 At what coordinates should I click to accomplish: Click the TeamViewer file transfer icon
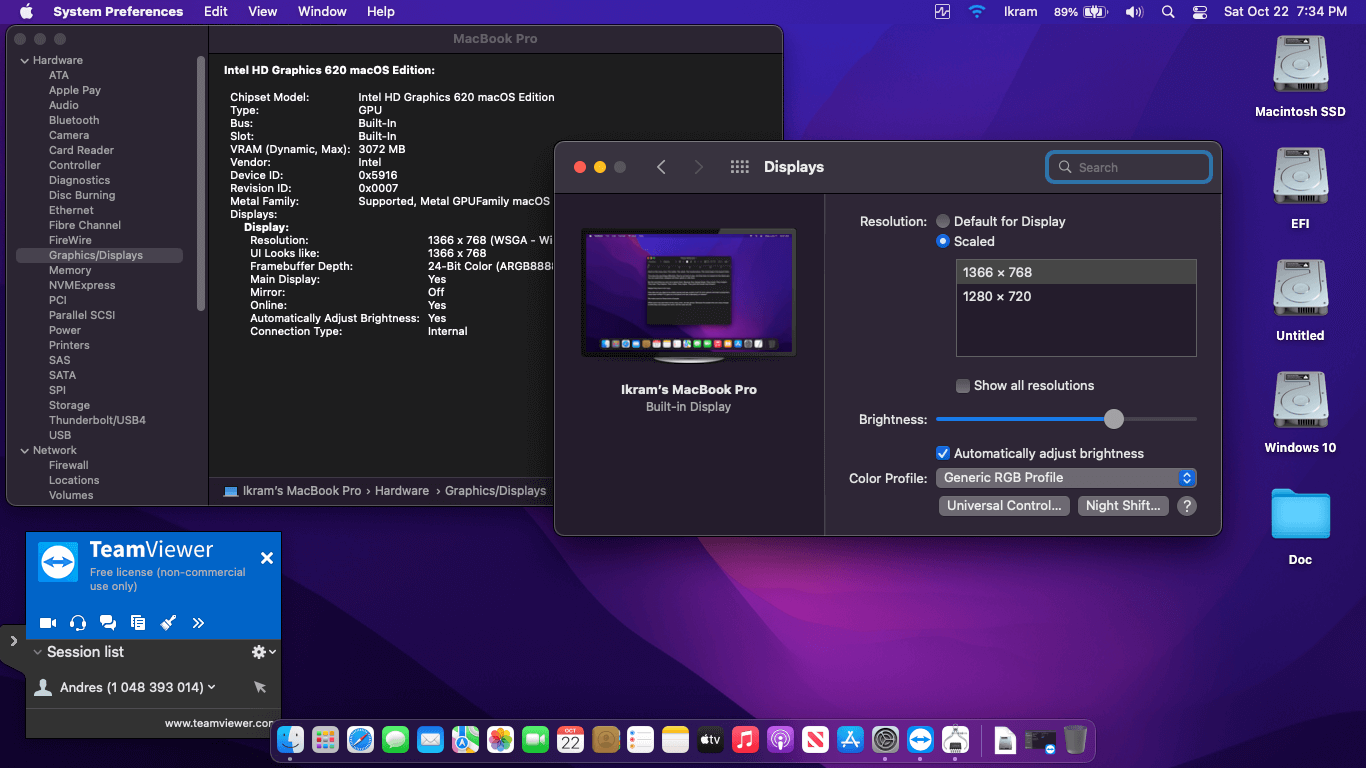(138, 623)
